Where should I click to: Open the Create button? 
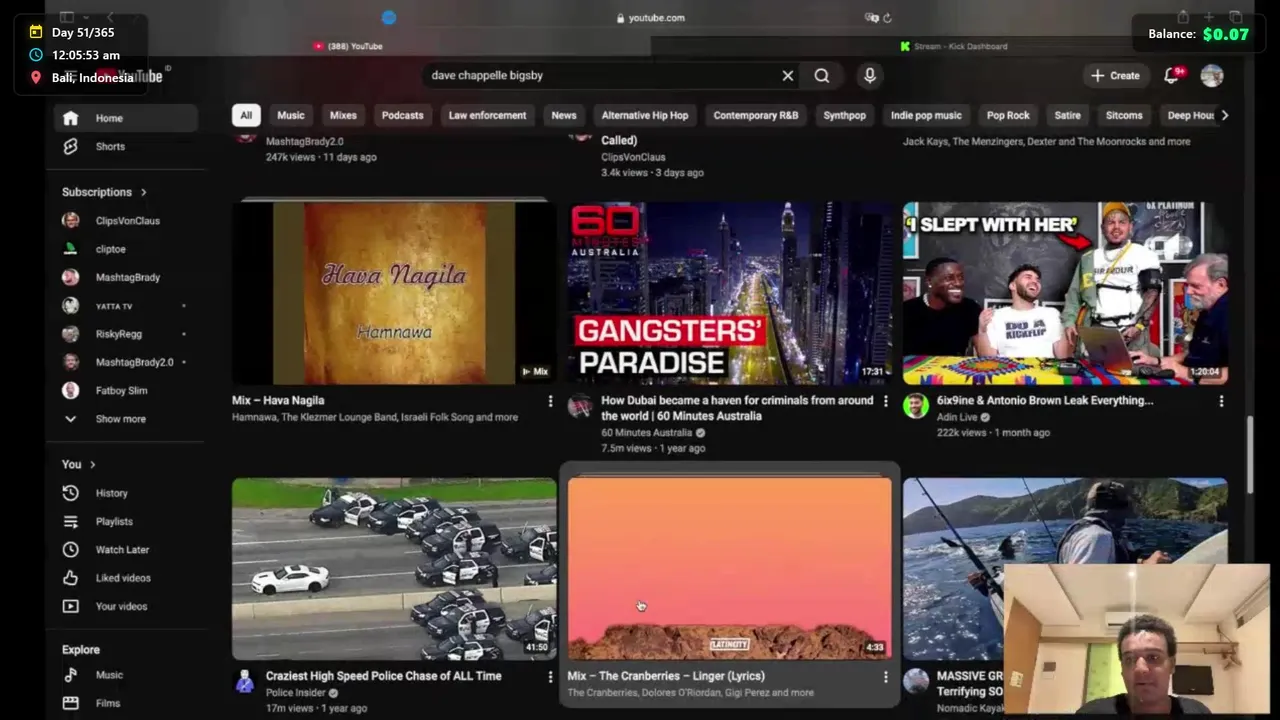(1116, 76)
